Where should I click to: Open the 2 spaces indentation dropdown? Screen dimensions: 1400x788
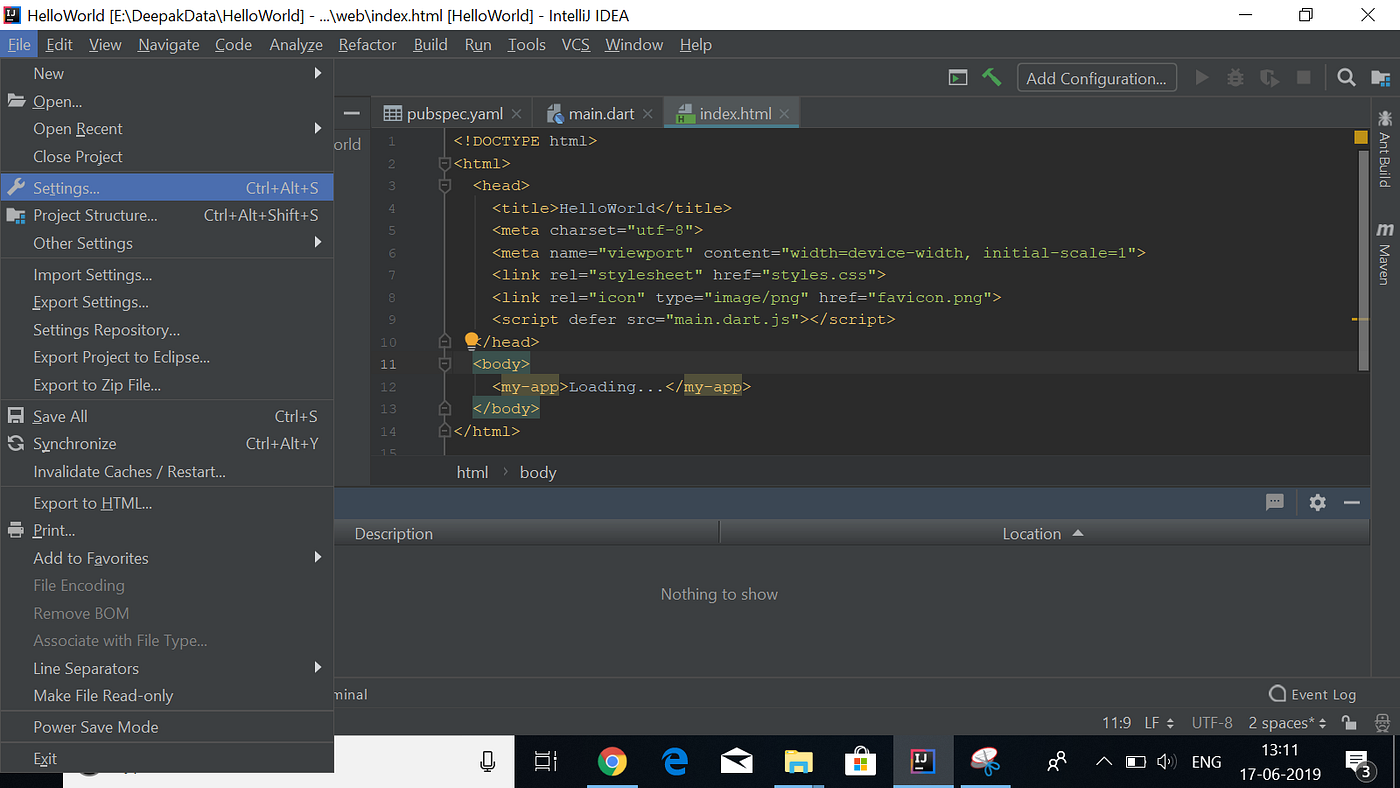point(1286,722)
